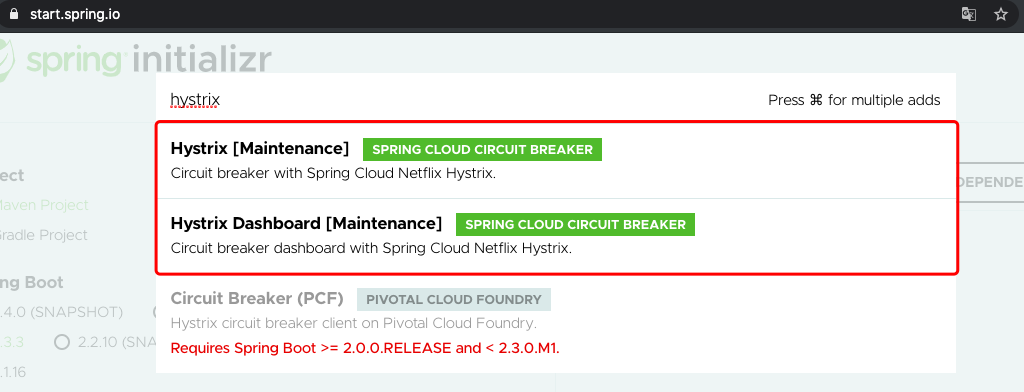Bookmark this page with the star icon

coord(1001,14)
